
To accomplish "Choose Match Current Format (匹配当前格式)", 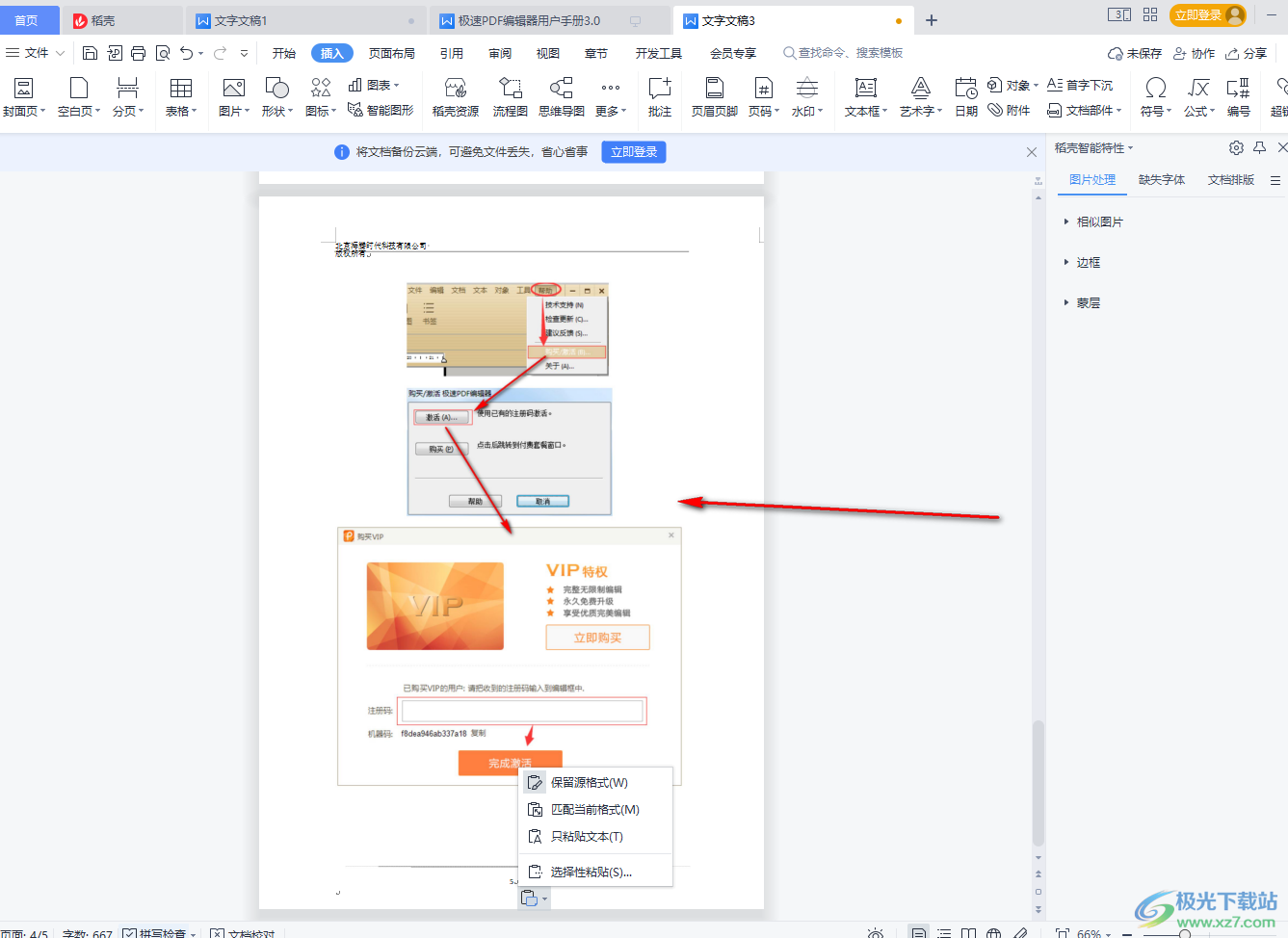I will pos(595,810).
